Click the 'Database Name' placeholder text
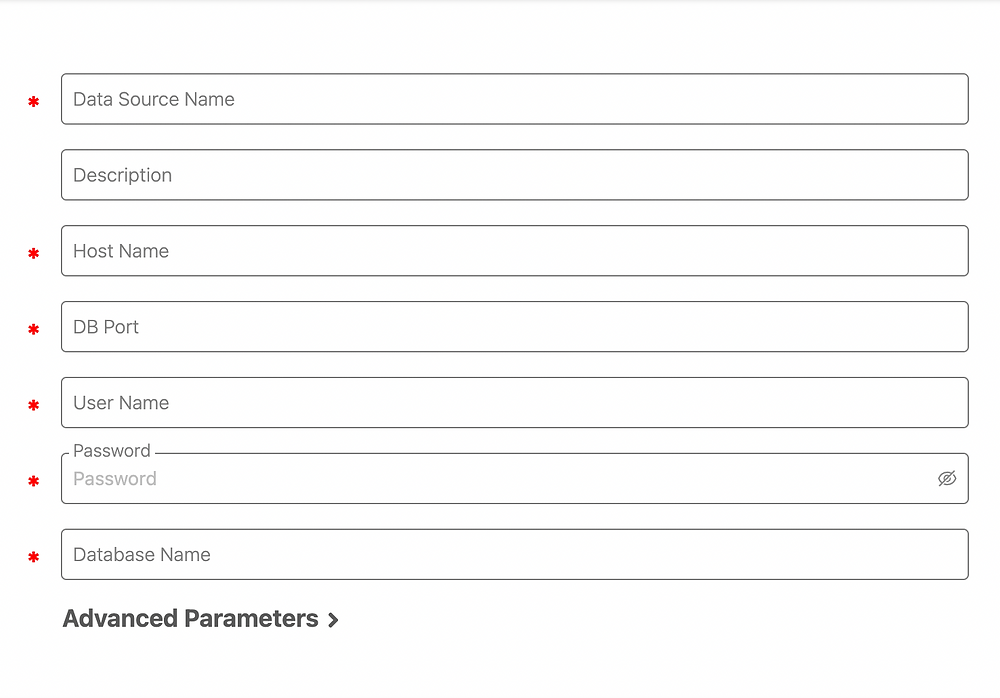Viewport: 1000px width, 698px height. tap(142, 555)
